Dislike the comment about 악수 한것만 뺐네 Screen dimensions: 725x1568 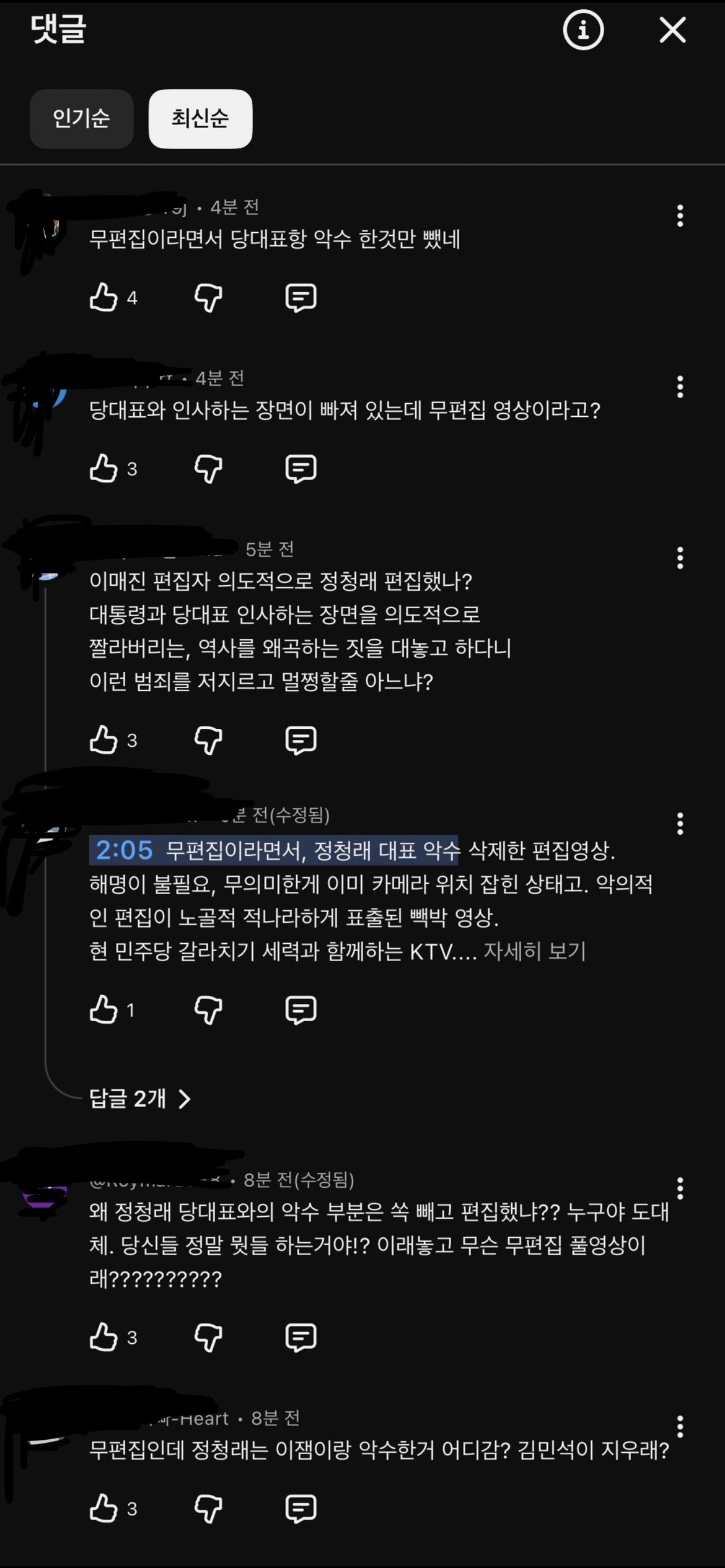(208, 297)
